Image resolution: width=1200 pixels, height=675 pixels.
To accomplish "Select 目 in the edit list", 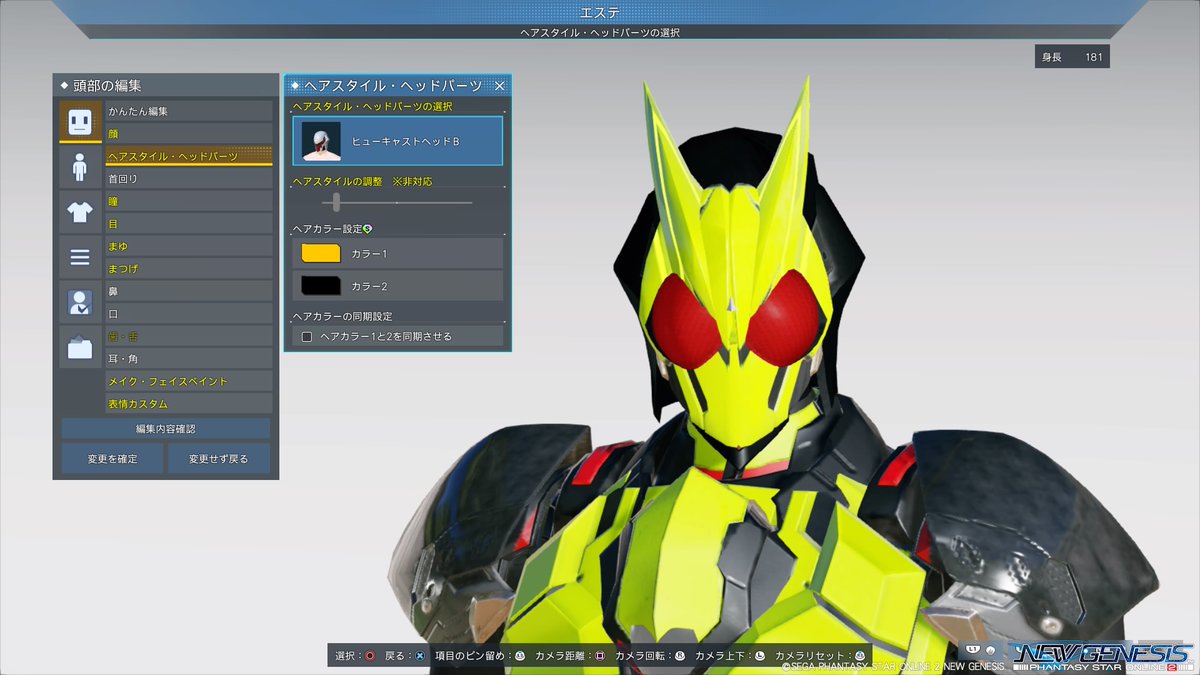I will point(189,224).
